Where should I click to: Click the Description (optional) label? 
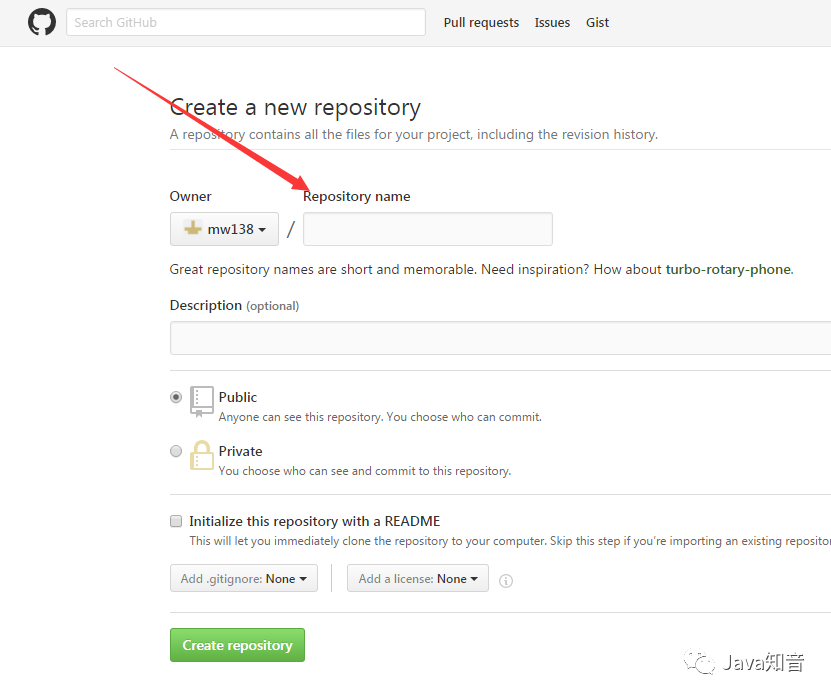point(234,305)
